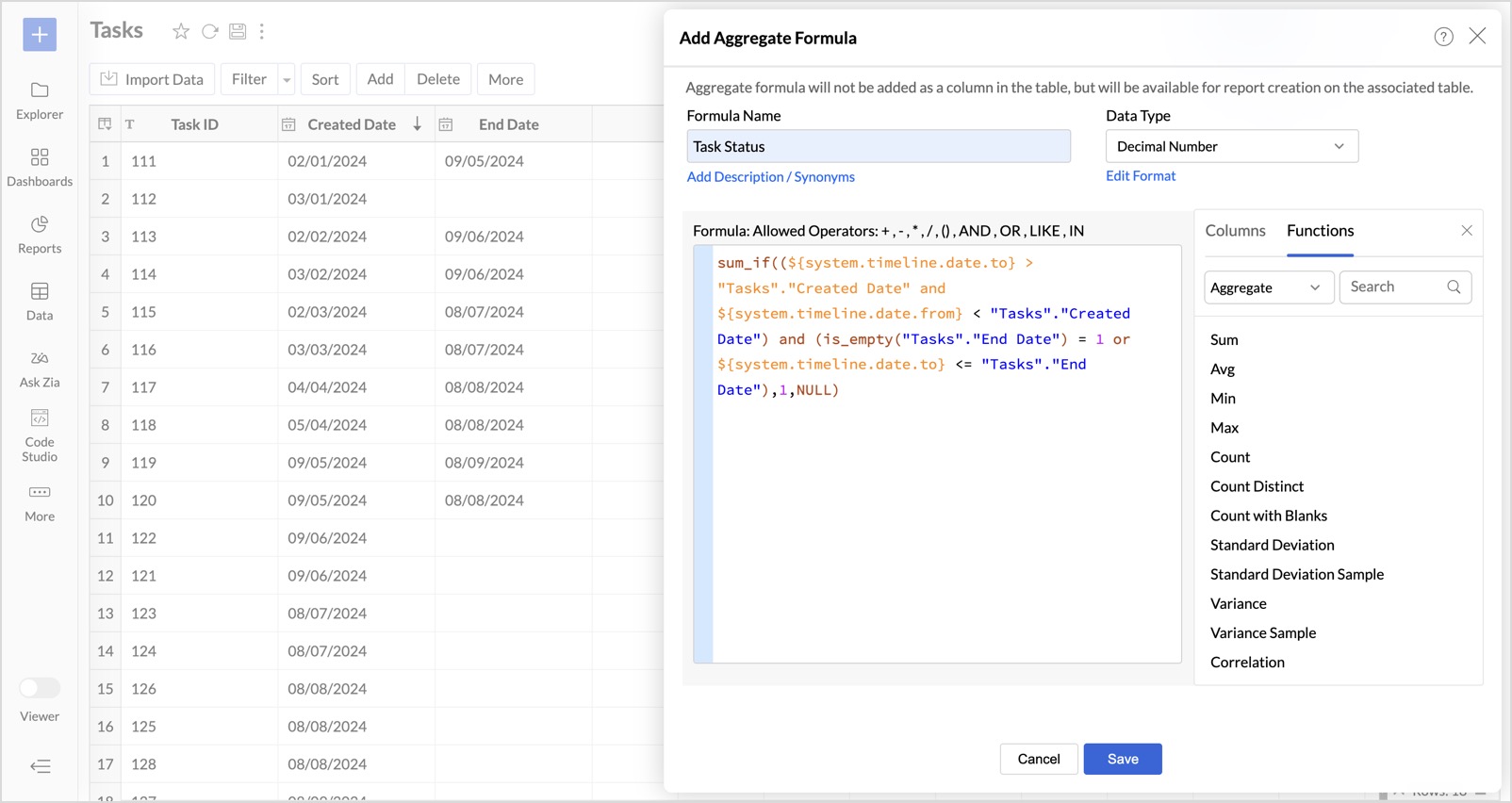
Task: Click the Filter button
Action: click(249, 80)
